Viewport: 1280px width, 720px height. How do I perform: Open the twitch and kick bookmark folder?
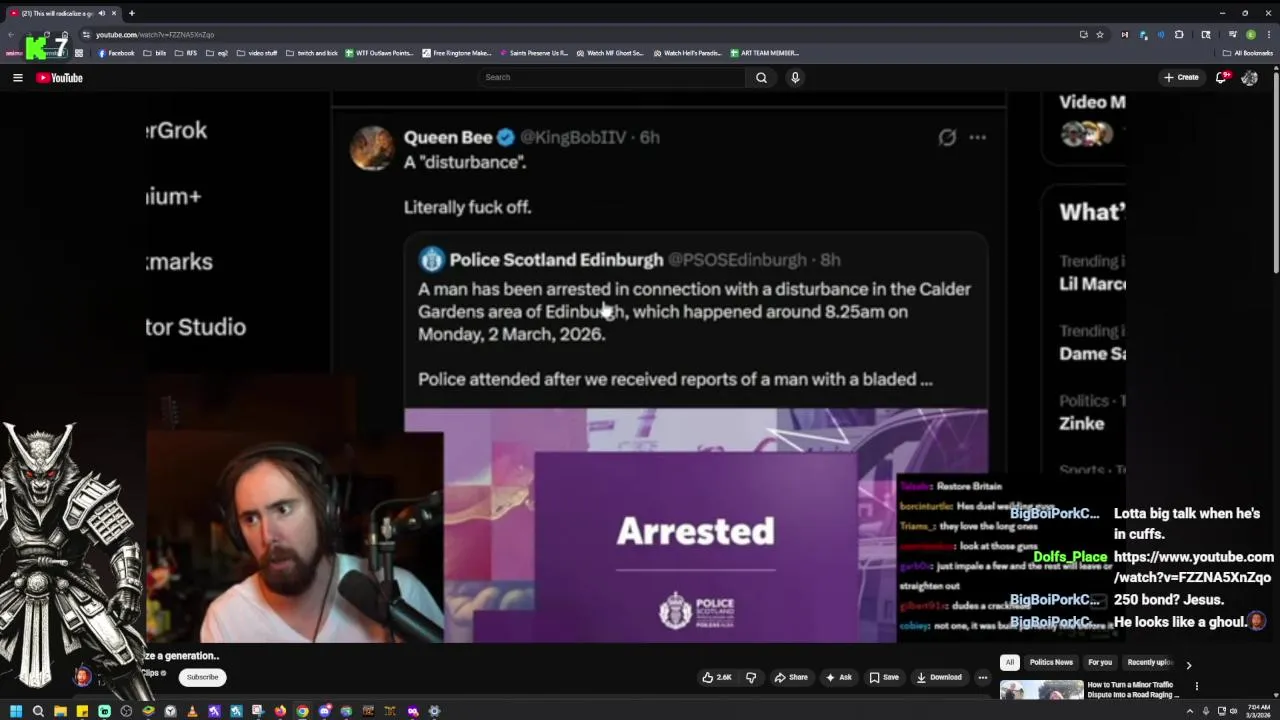click(x=312, y=53)
